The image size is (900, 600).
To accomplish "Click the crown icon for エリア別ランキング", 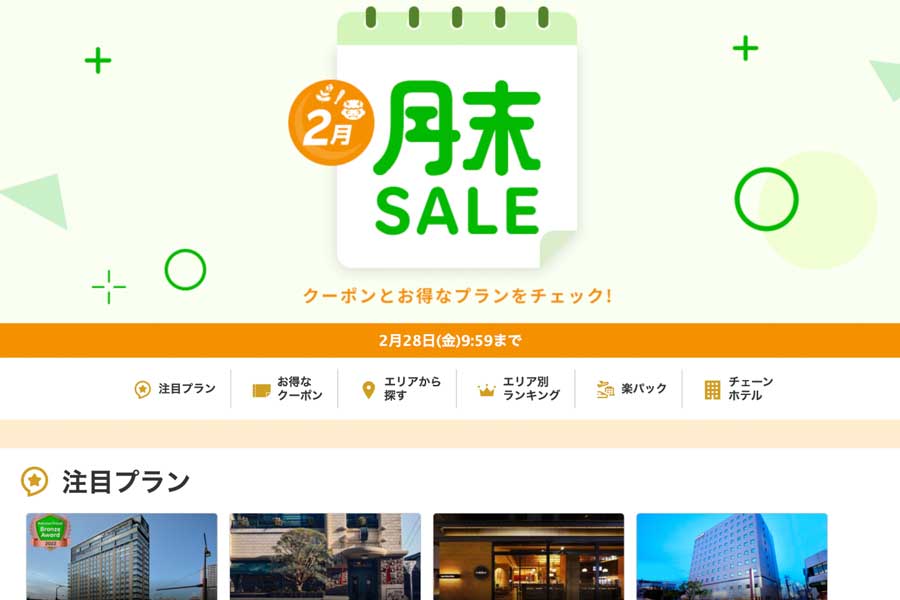I will (x=486, y=390).
